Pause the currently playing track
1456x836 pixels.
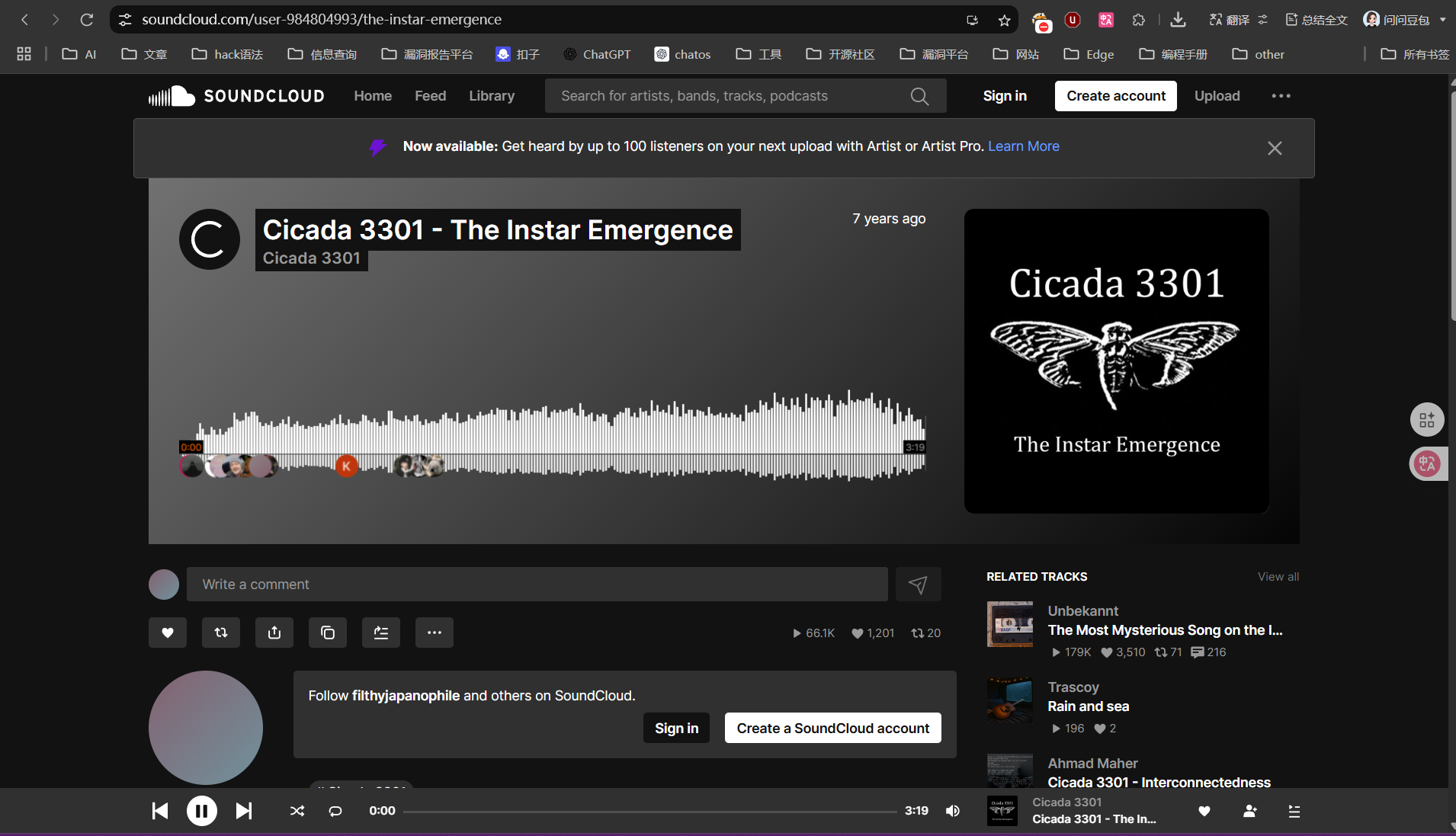(202, 811)
